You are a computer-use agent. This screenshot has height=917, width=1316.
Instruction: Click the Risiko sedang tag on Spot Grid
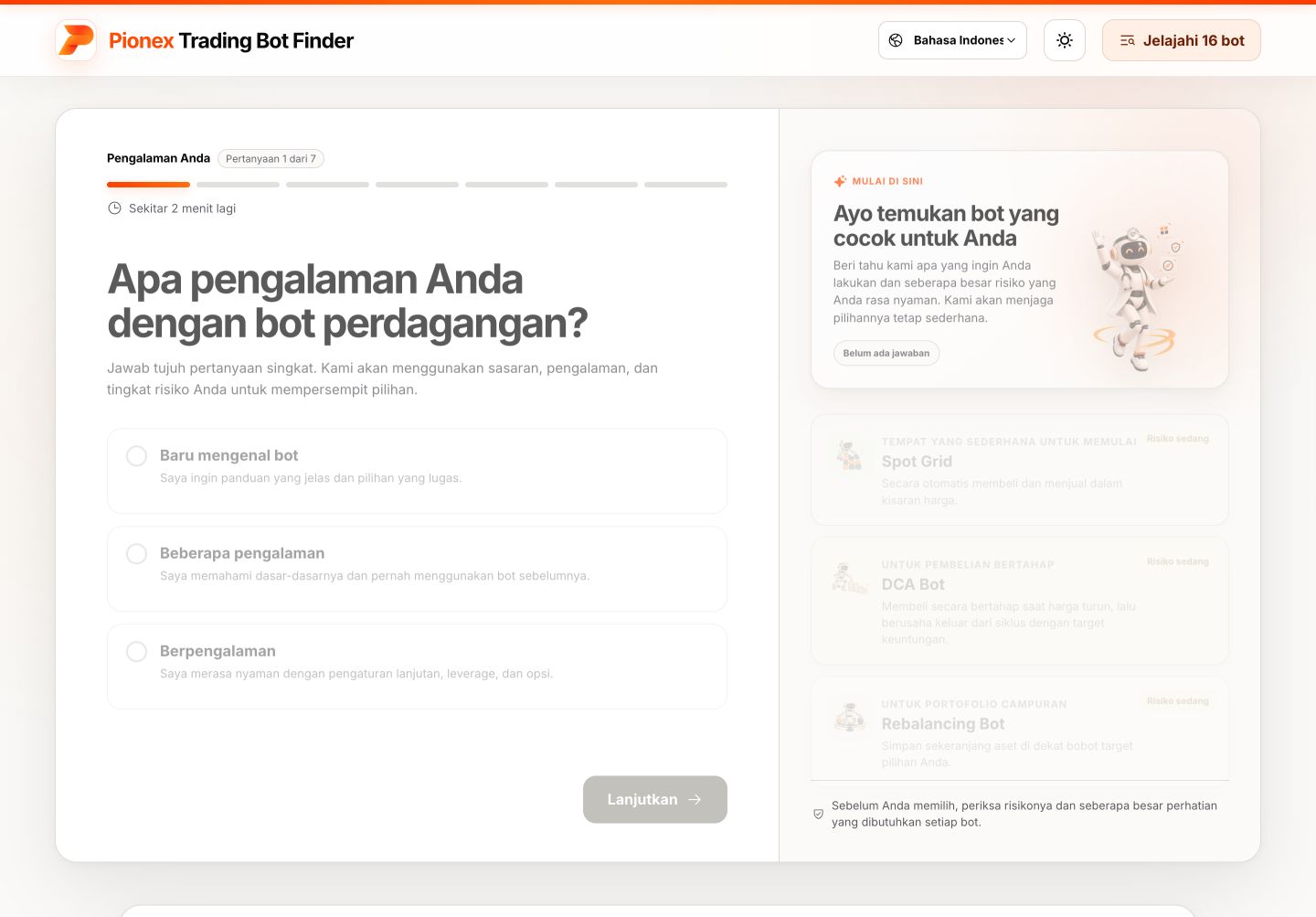(x=1178, y=439)
